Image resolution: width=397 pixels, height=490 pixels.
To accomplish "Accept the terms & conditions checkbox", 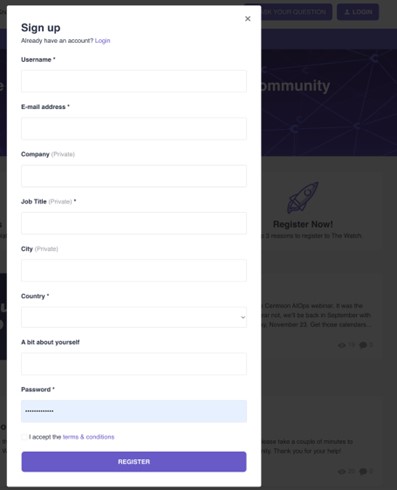I will click(24, 437).
